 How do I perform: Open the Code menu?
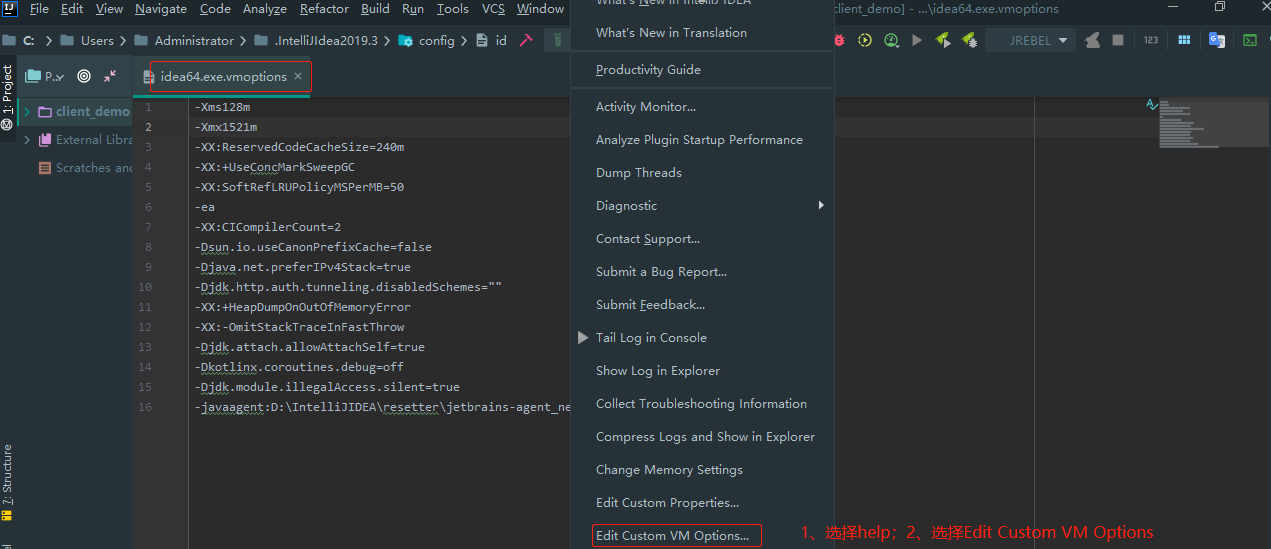[215, 9]
